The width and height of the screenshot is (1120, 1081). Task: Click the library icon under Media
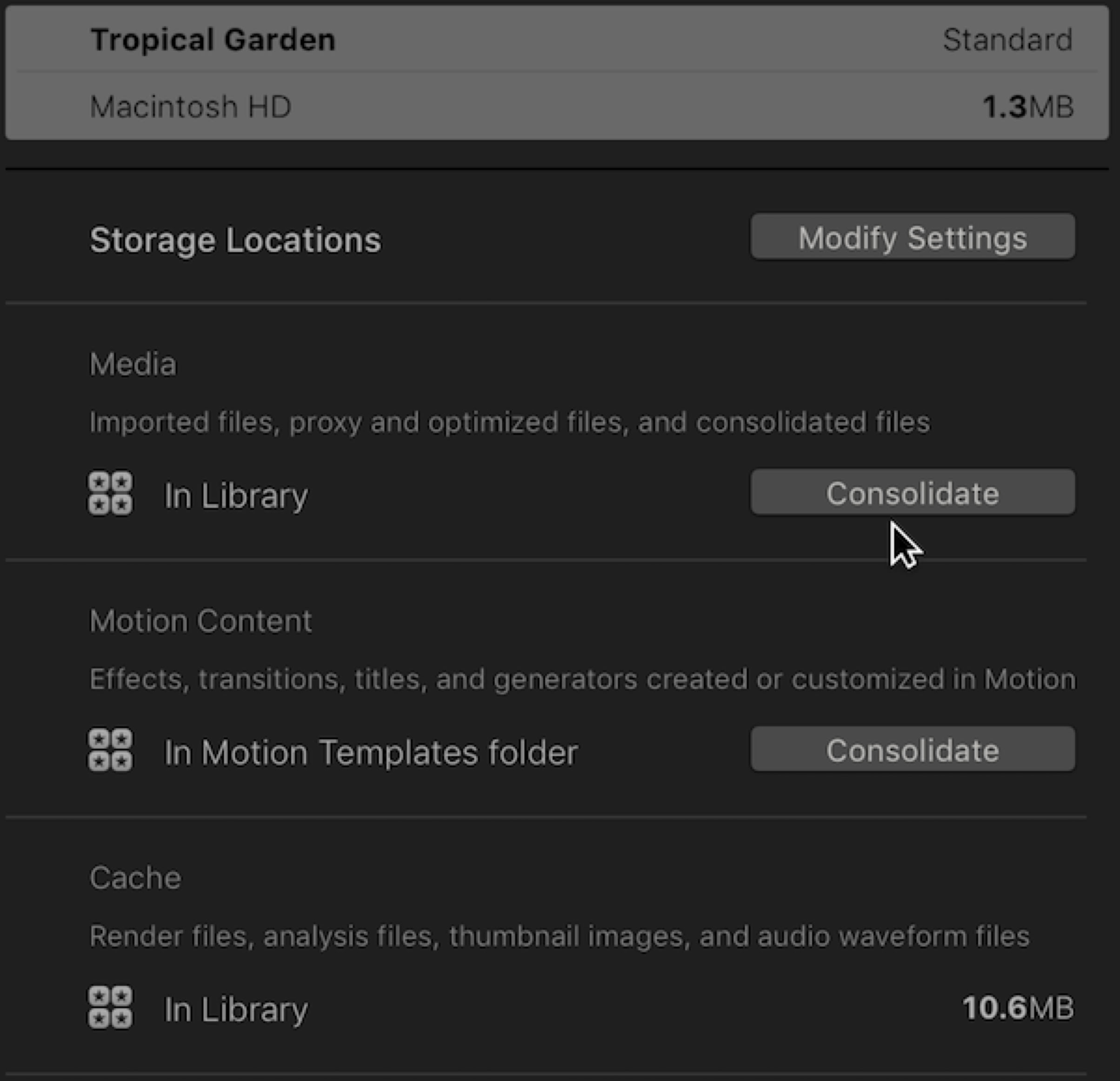coord(110,494)
